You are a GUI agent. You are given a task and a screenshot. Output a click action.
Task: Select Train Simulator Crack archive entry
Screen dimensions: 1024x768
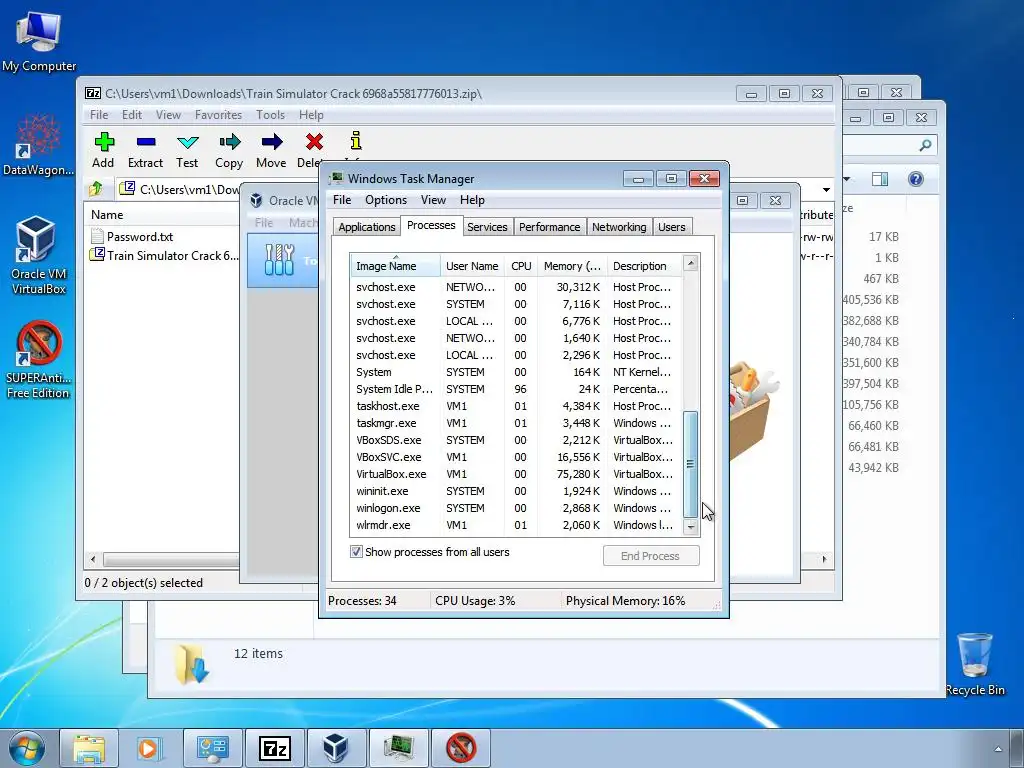click(x=165, y=255)
